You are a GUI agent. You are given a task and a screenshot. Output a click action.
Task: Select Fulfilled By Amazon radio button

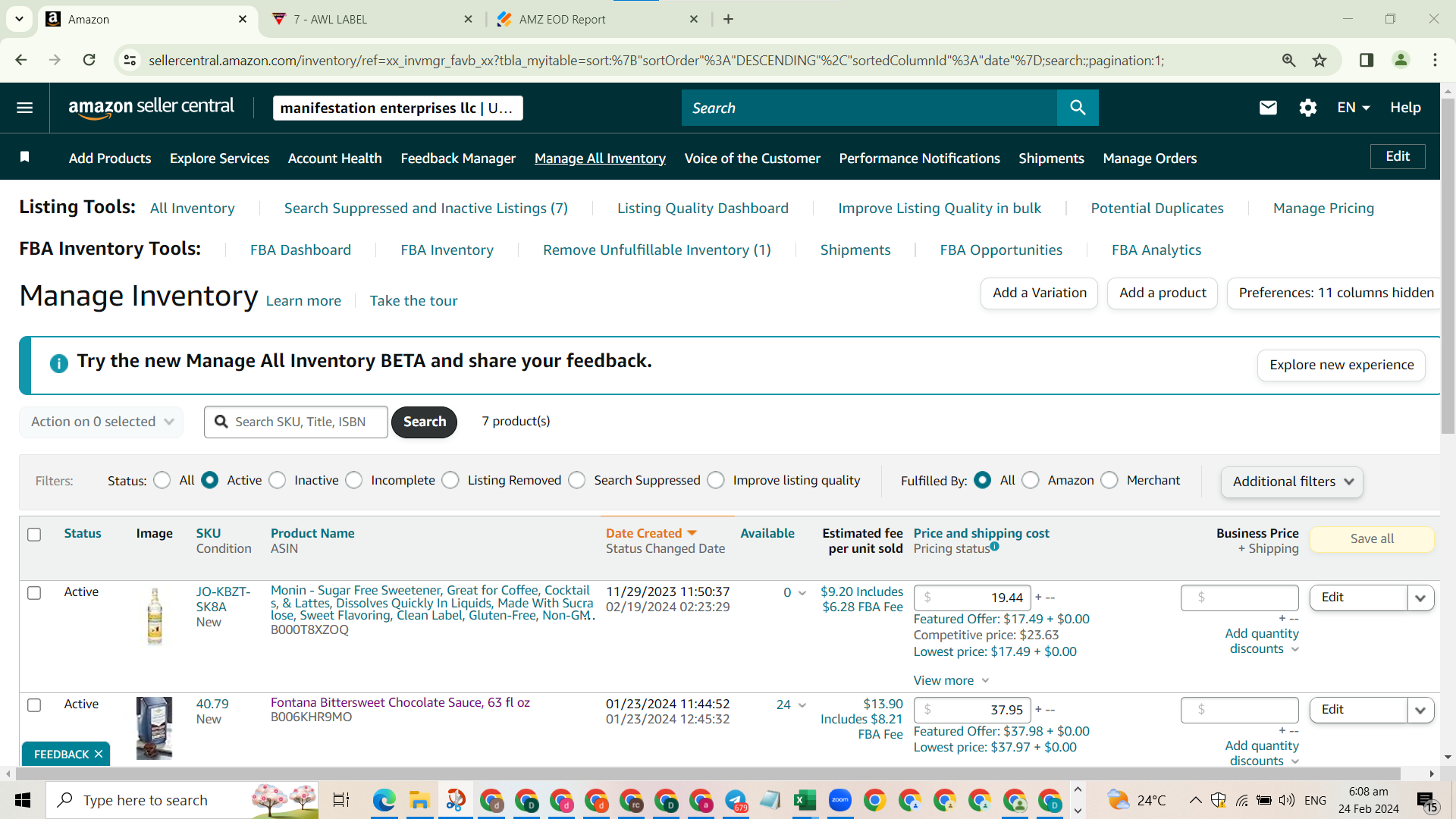[1031, 480]
